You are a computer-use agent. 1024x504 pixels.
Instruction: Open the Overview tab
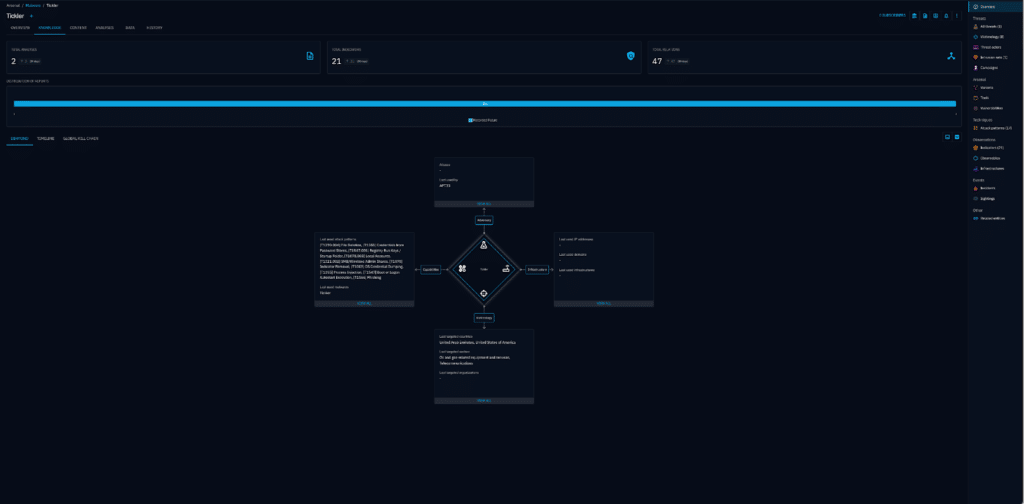[20, 28]
